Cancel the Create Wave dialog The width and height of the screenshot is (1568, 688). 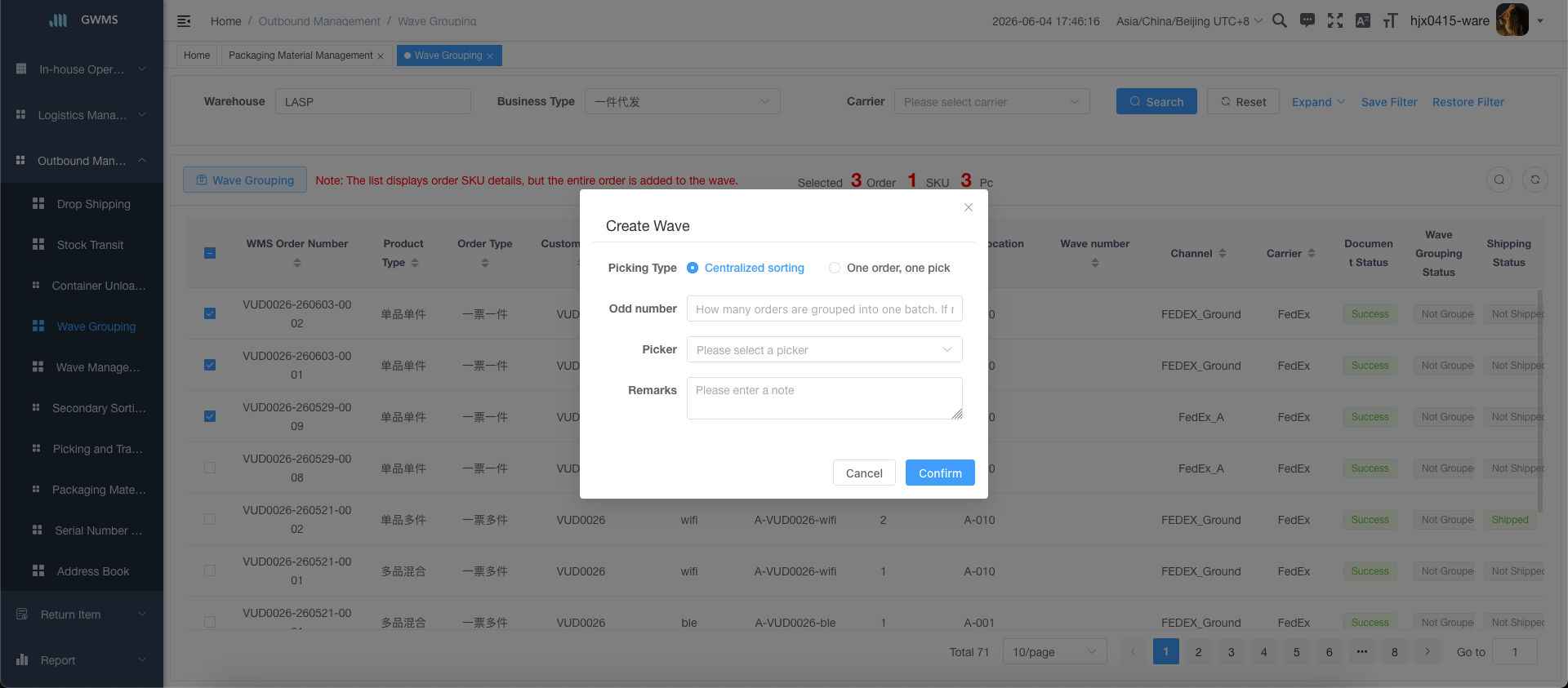864,473
